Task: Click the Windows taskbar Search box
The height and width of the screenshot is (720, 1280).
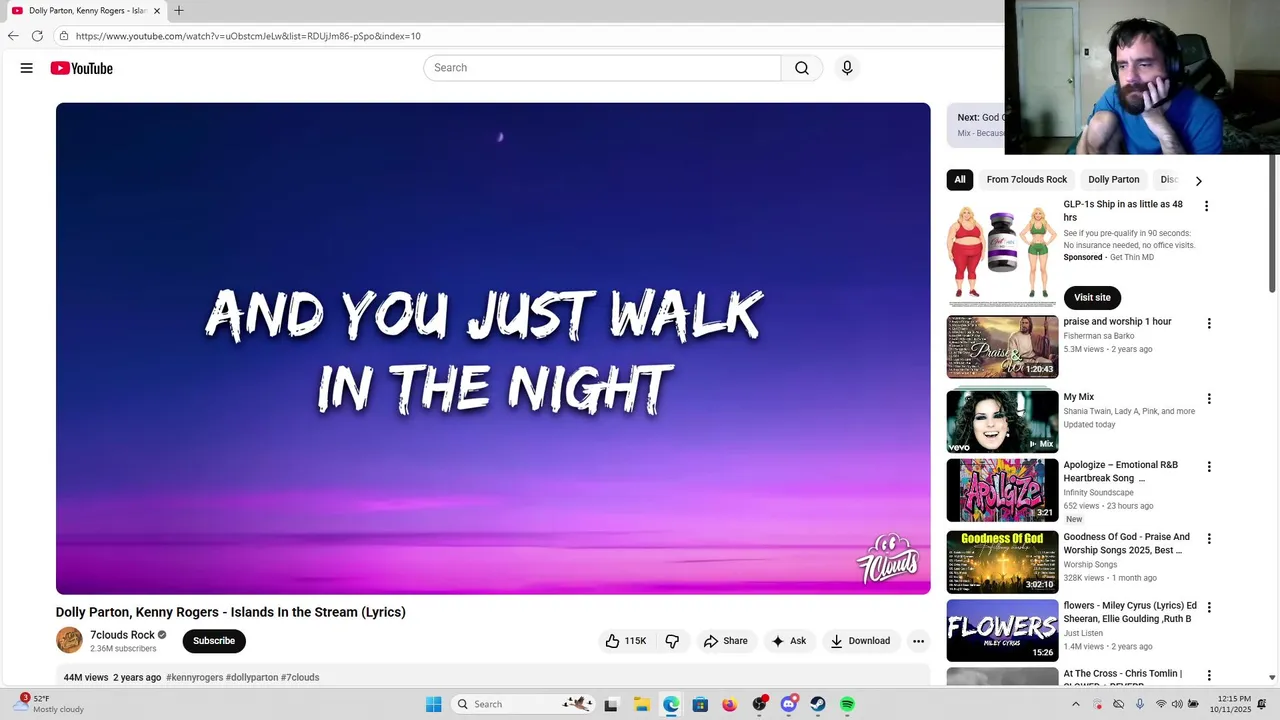Action: (x=523, y=704)
